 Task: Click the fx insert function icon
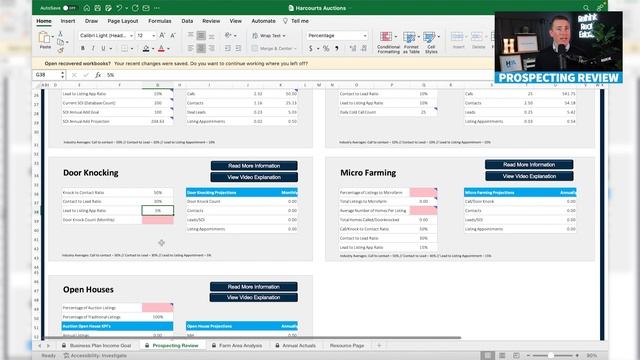(x=98, y=75)
